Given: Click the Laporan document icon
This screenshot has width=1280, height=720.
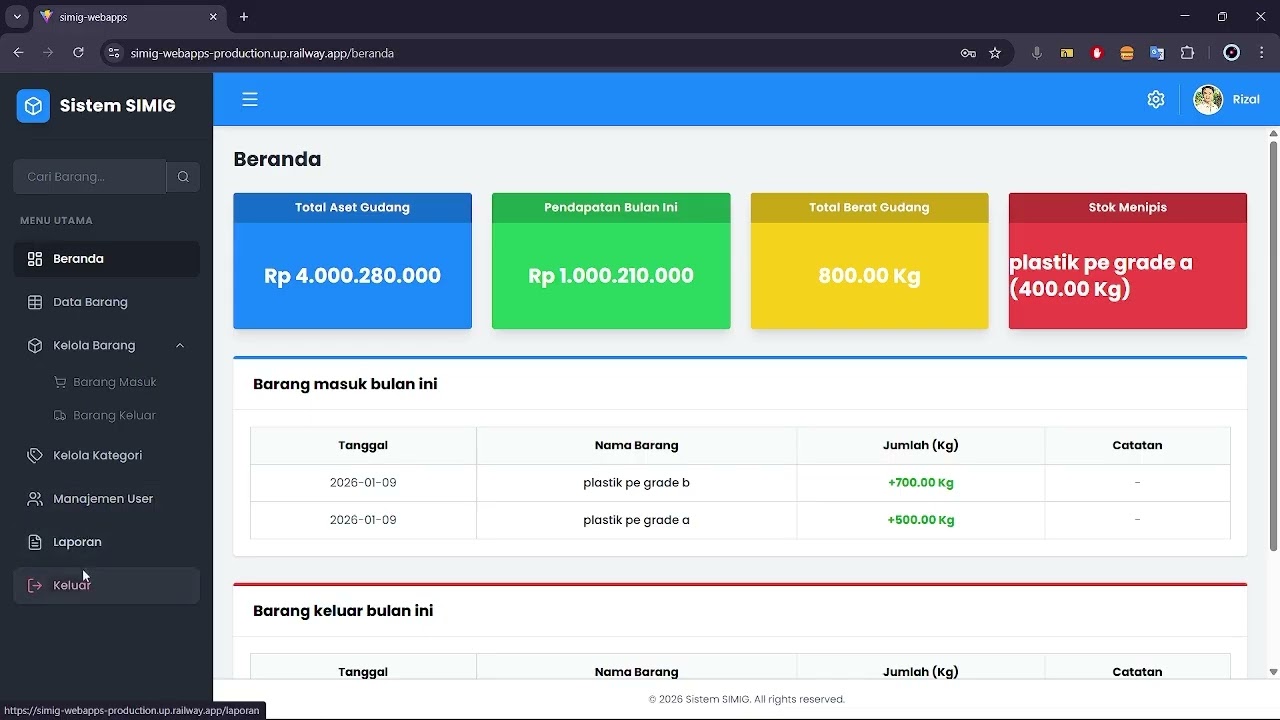Looking at the screenshot, I should point(35,542).
